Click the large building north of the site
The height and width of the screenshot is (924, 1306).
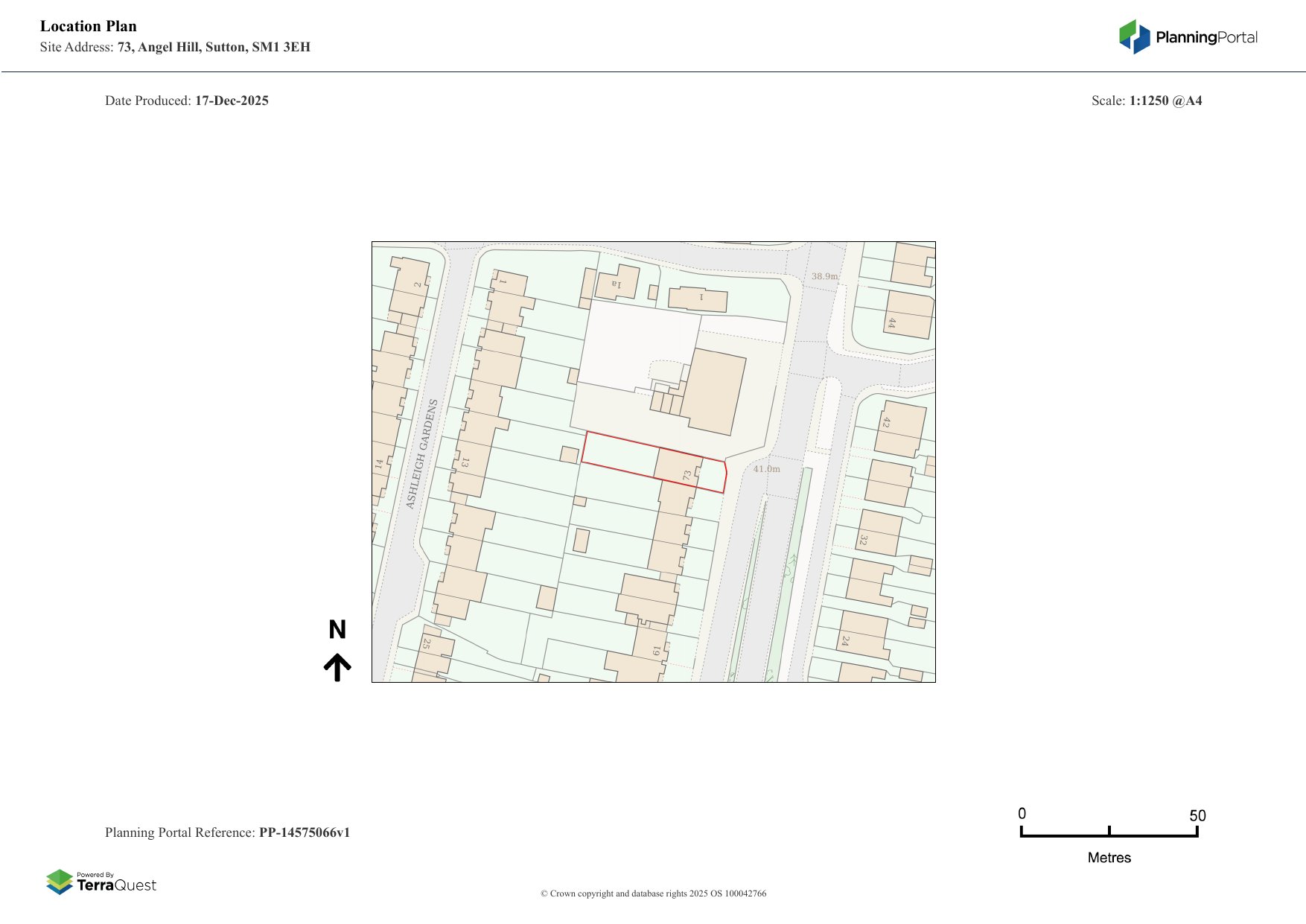click(716, 392)
